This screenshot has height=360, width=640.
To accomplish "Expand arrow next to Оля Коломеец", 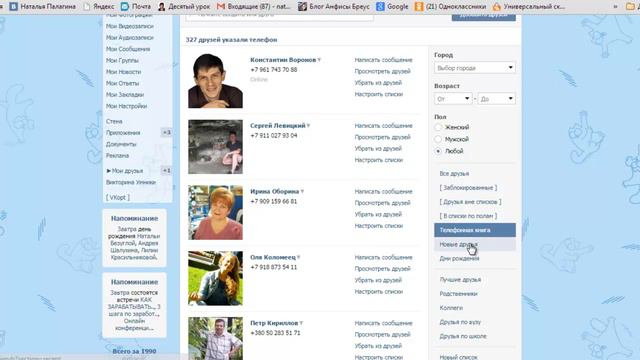I will [298, 257].
